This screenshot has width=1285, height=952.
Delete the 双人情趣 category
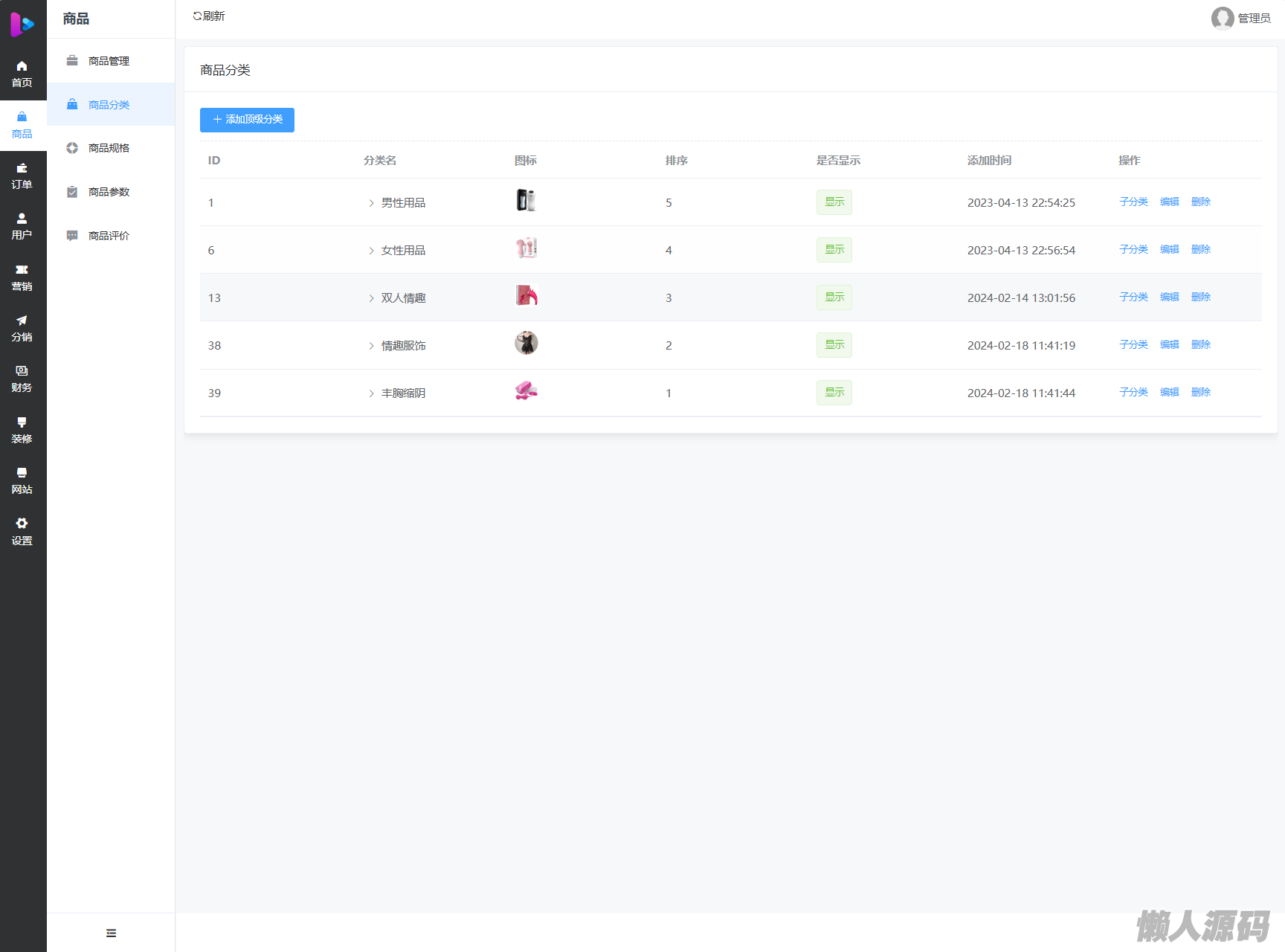(1201, 297)
